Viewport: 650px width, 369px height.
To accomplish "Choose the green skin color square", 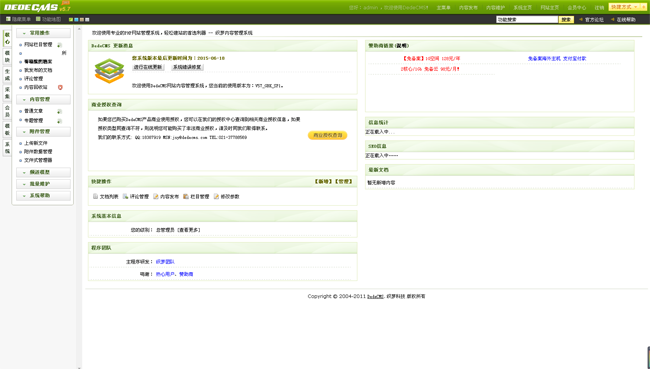I will coord(71,19).
